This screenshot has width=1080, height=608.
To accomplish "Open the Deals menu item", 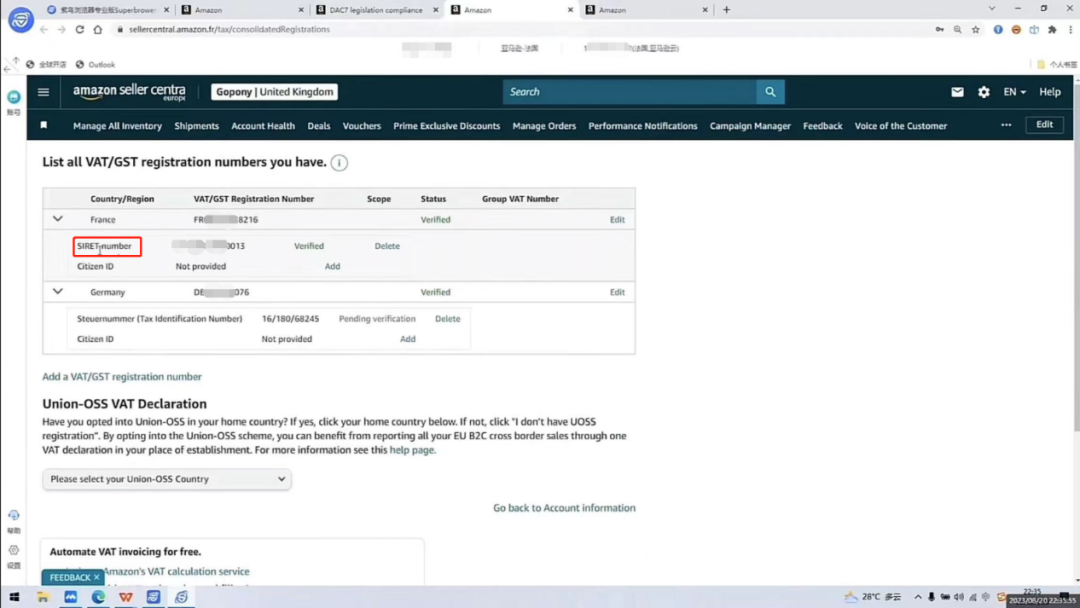I will (x=319, y=126).
